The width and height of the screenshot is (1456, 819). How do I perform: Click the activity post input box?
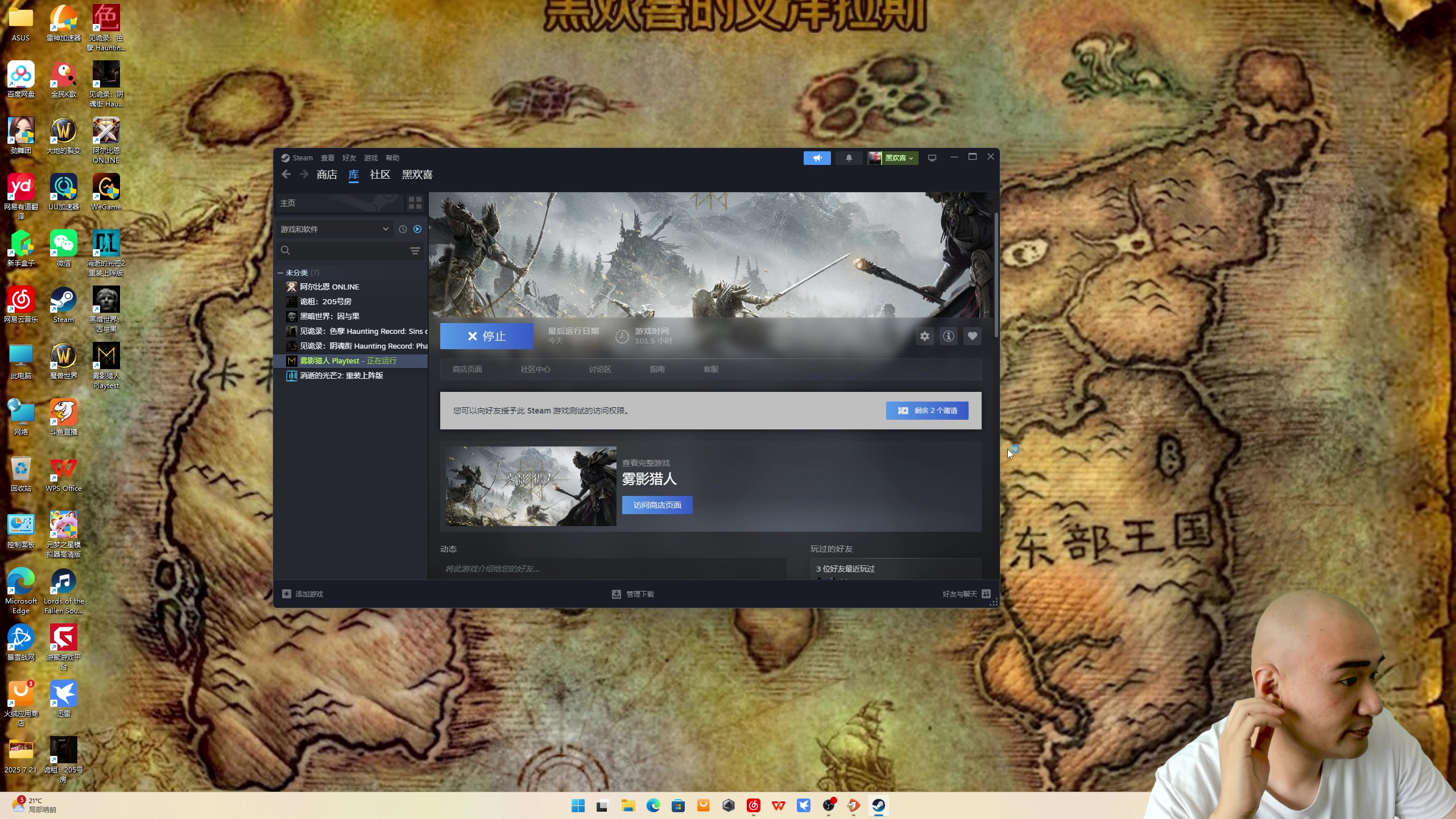click(x=613, y=569)
